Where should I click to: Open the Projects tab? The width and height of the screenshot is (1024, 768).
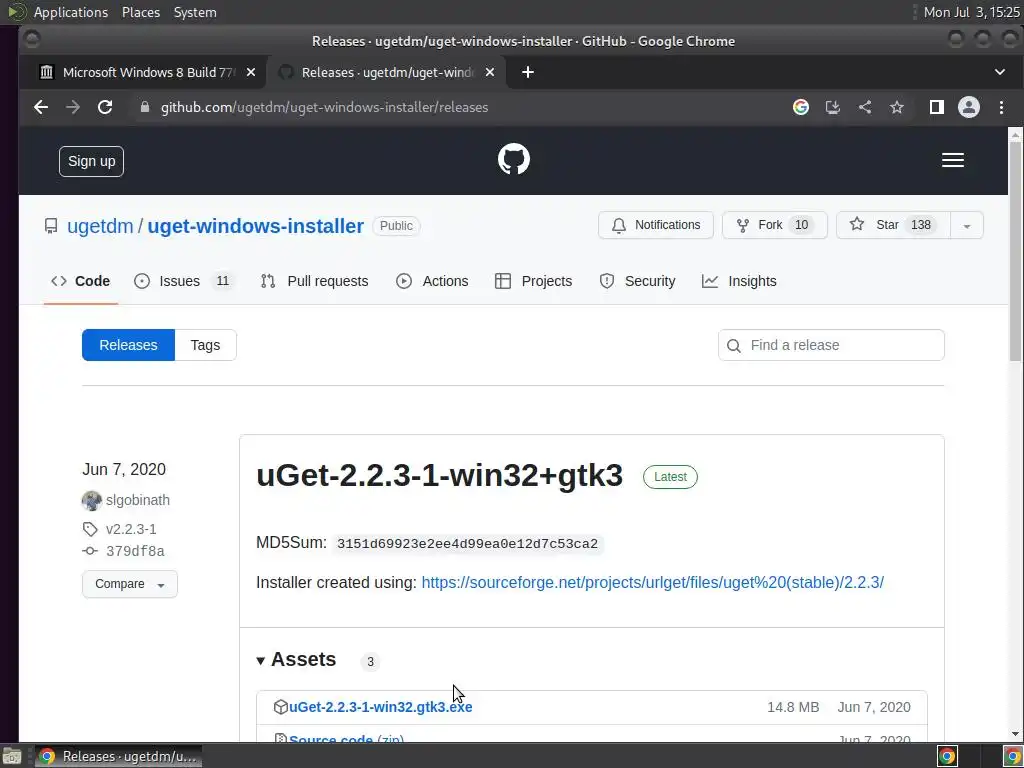pos(534,281)
